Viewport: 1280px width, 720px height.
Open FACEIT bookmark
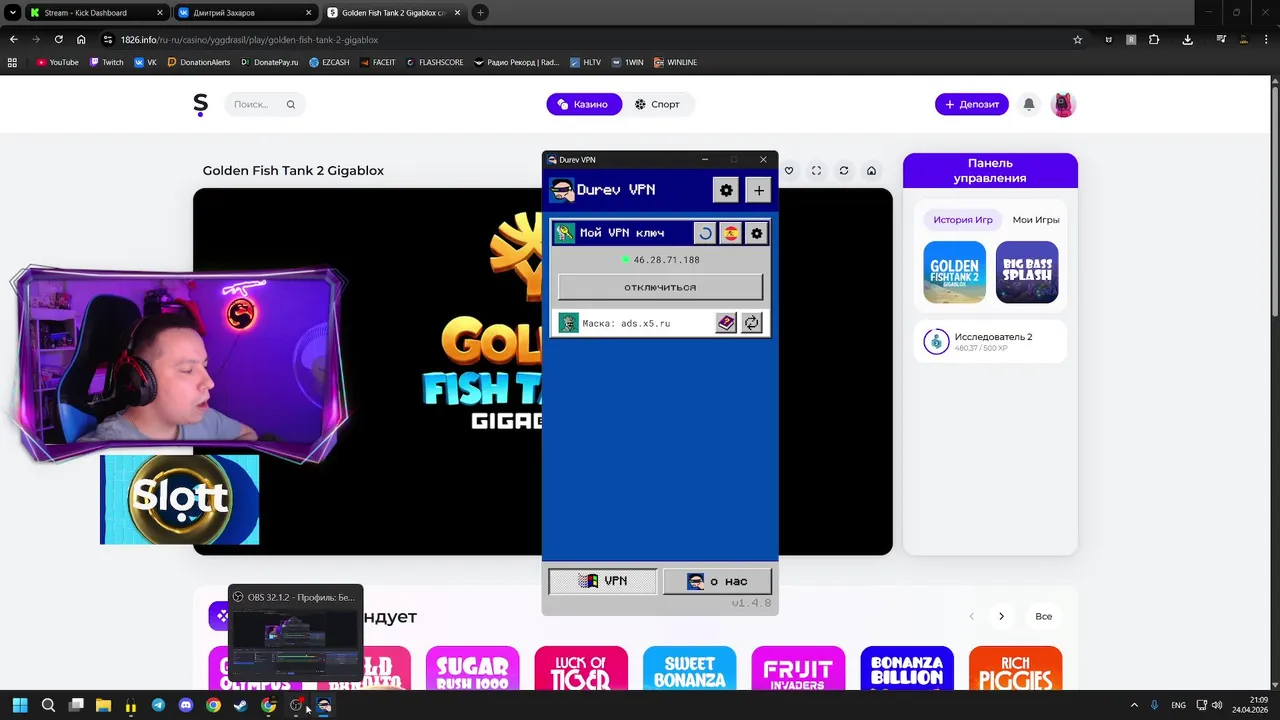pyautogui.click(x=377, y=62)
